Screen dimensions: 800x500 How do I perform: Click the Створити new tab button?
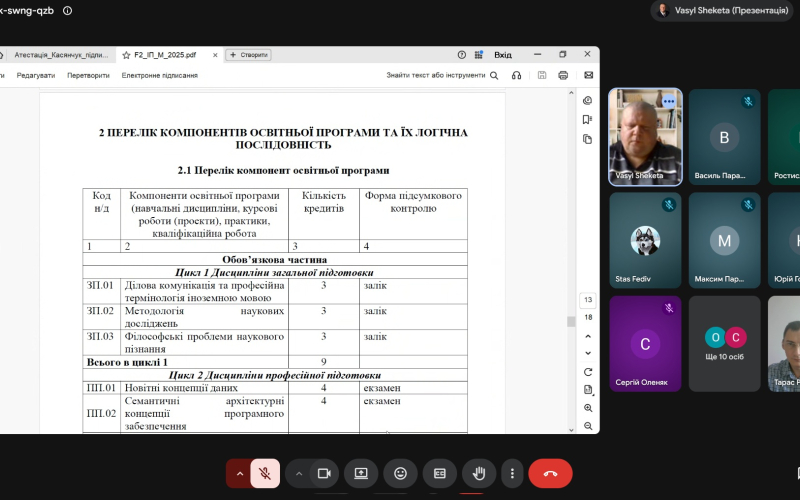point(248,55)
